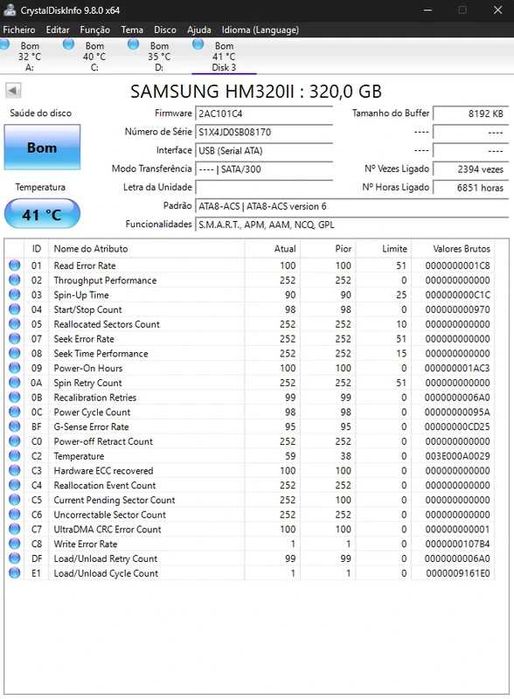Click the G-Sense Error Rate attribute name
514x699 pixels.
(91, 427)
